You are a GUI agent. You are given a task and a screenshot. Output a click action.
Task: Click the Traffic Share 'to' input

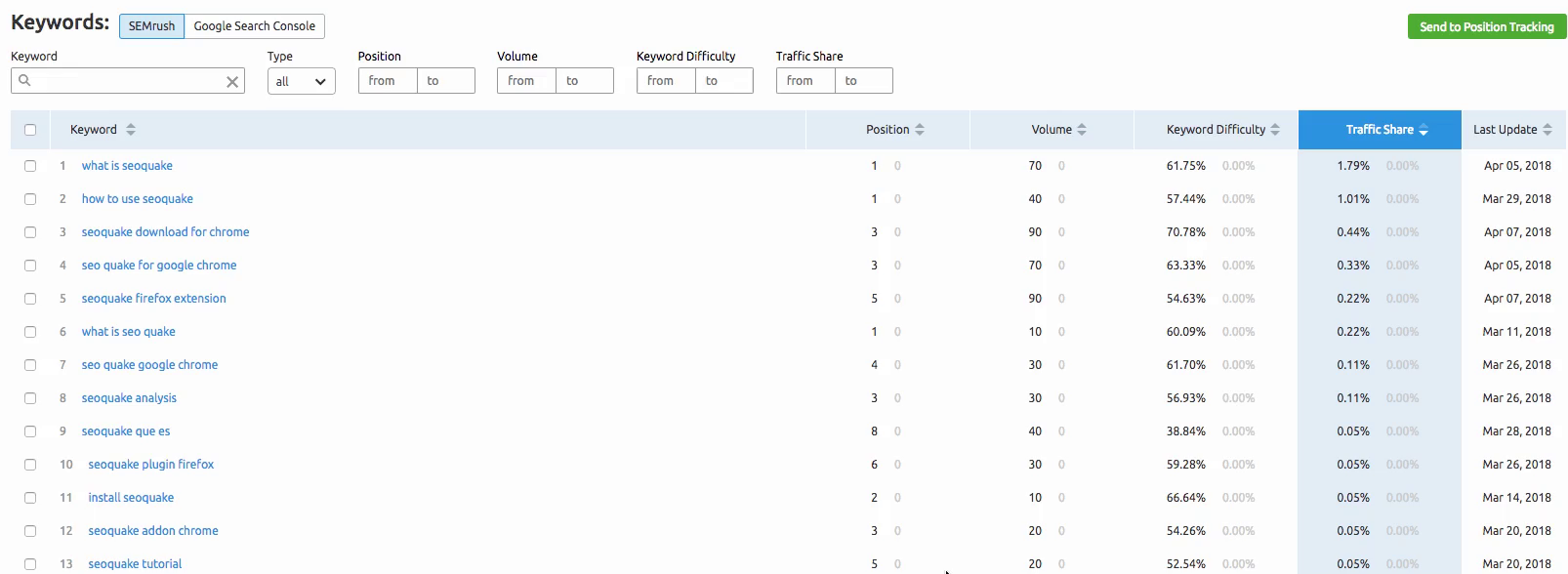pyautogui.click(x=864, y=81)
